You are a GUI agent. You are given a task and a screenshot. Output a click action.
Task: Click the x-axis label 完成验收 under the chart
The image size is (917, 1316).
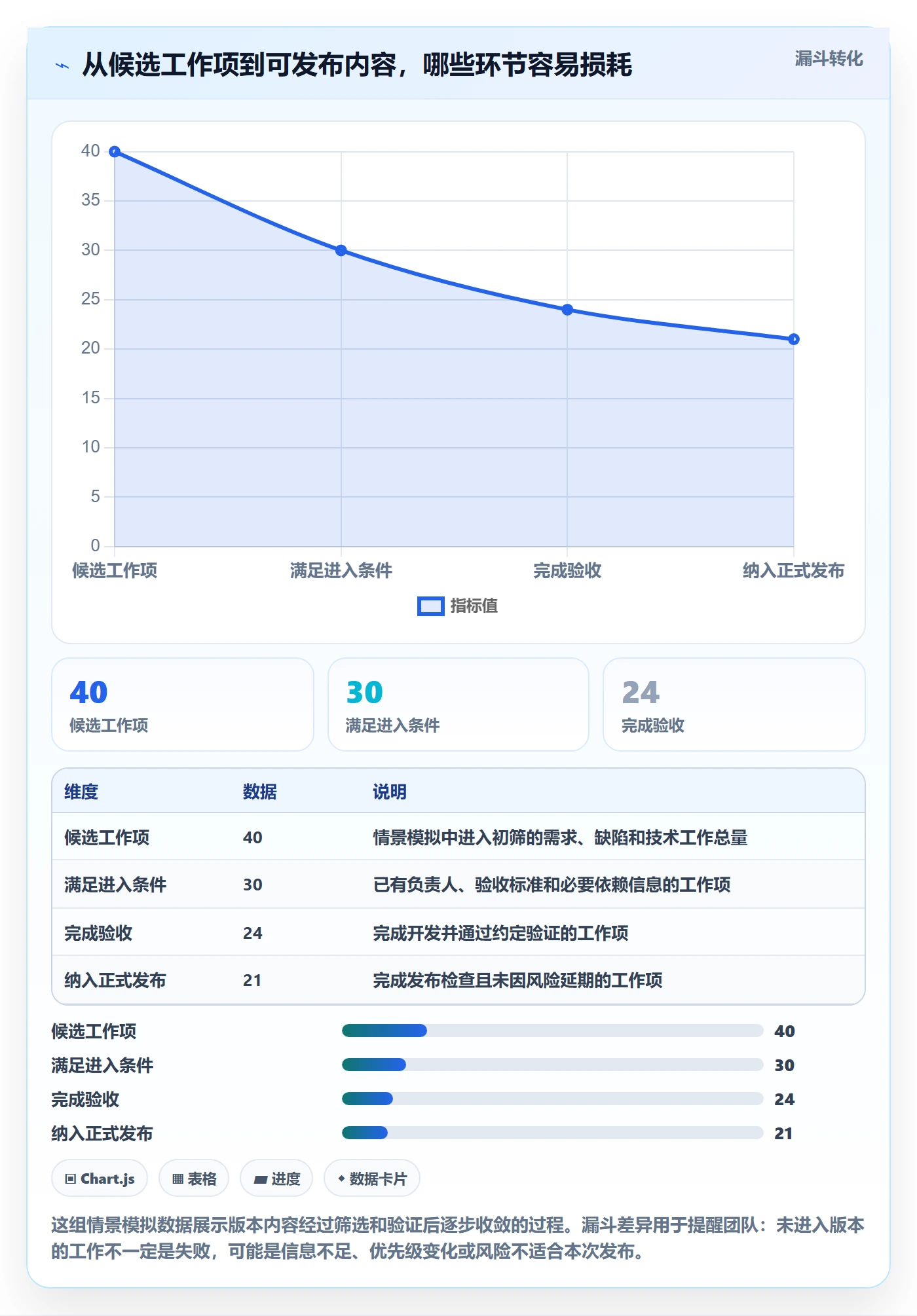567,570
